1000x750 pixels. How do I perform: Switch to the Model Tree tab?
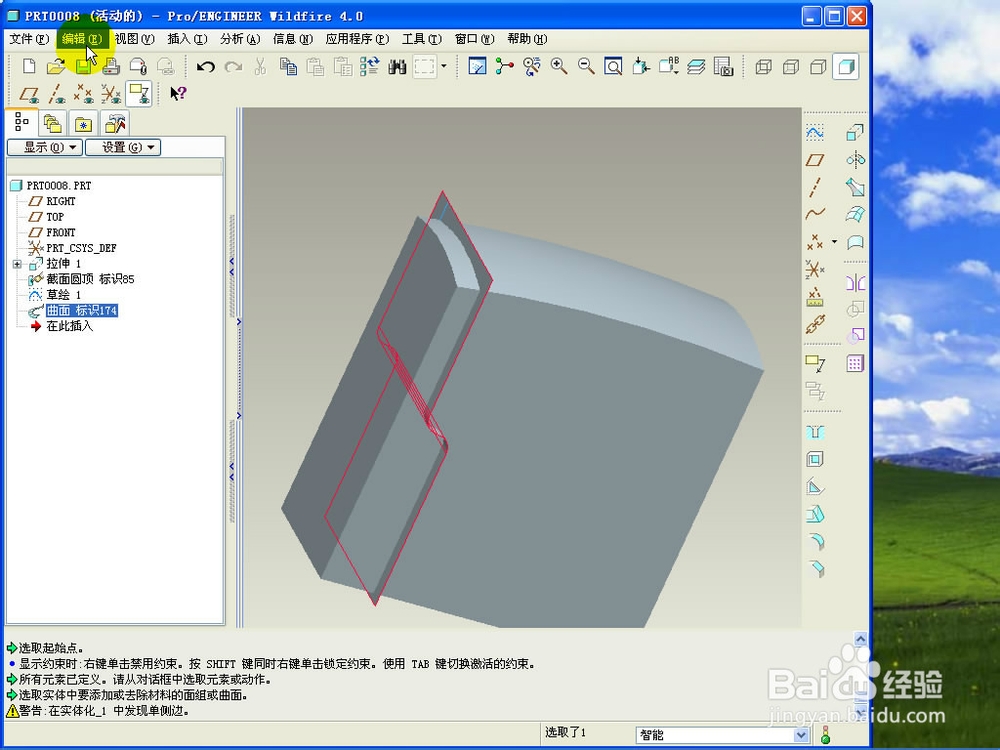pyautogui.click(x=22, y=121)
